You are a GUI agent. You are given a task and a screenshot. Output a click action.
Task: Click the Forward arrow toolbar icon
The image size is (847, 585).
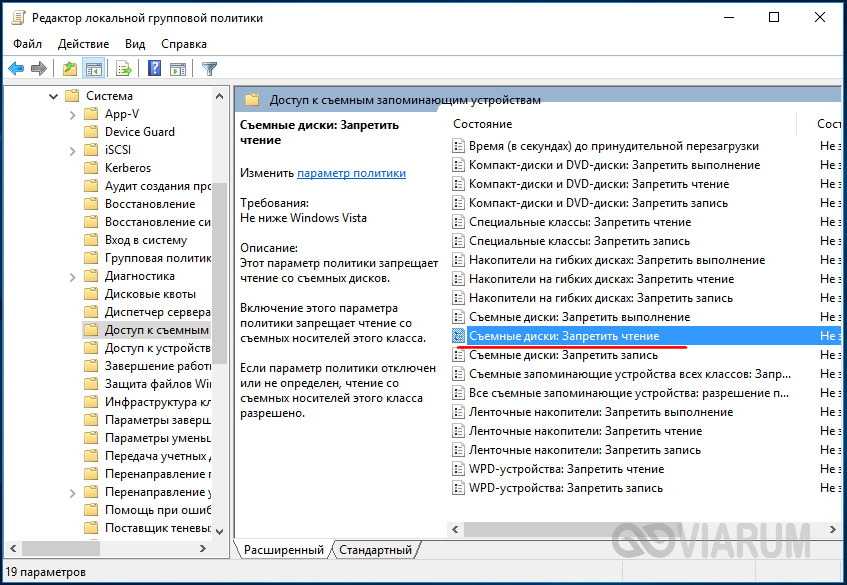[39, 69]
